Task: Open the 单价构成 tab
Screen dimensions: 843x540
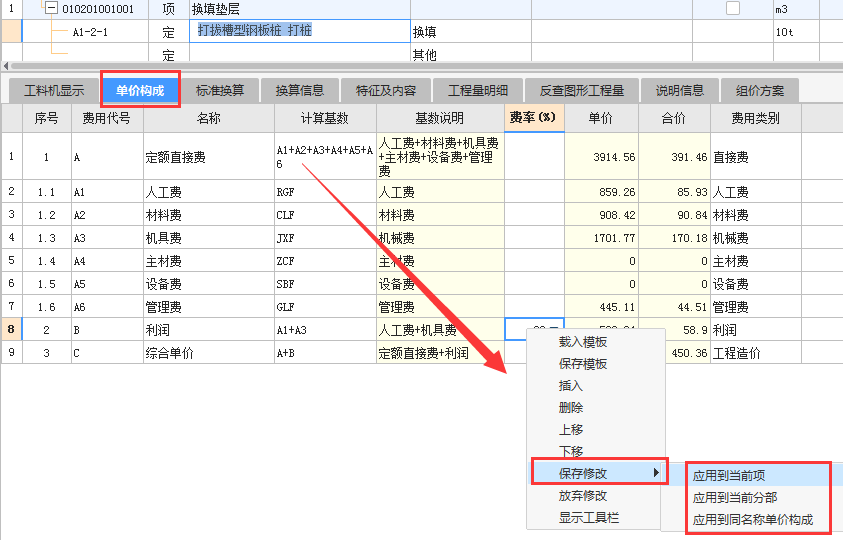Action: pyautogui.click(x=140, y=90)
